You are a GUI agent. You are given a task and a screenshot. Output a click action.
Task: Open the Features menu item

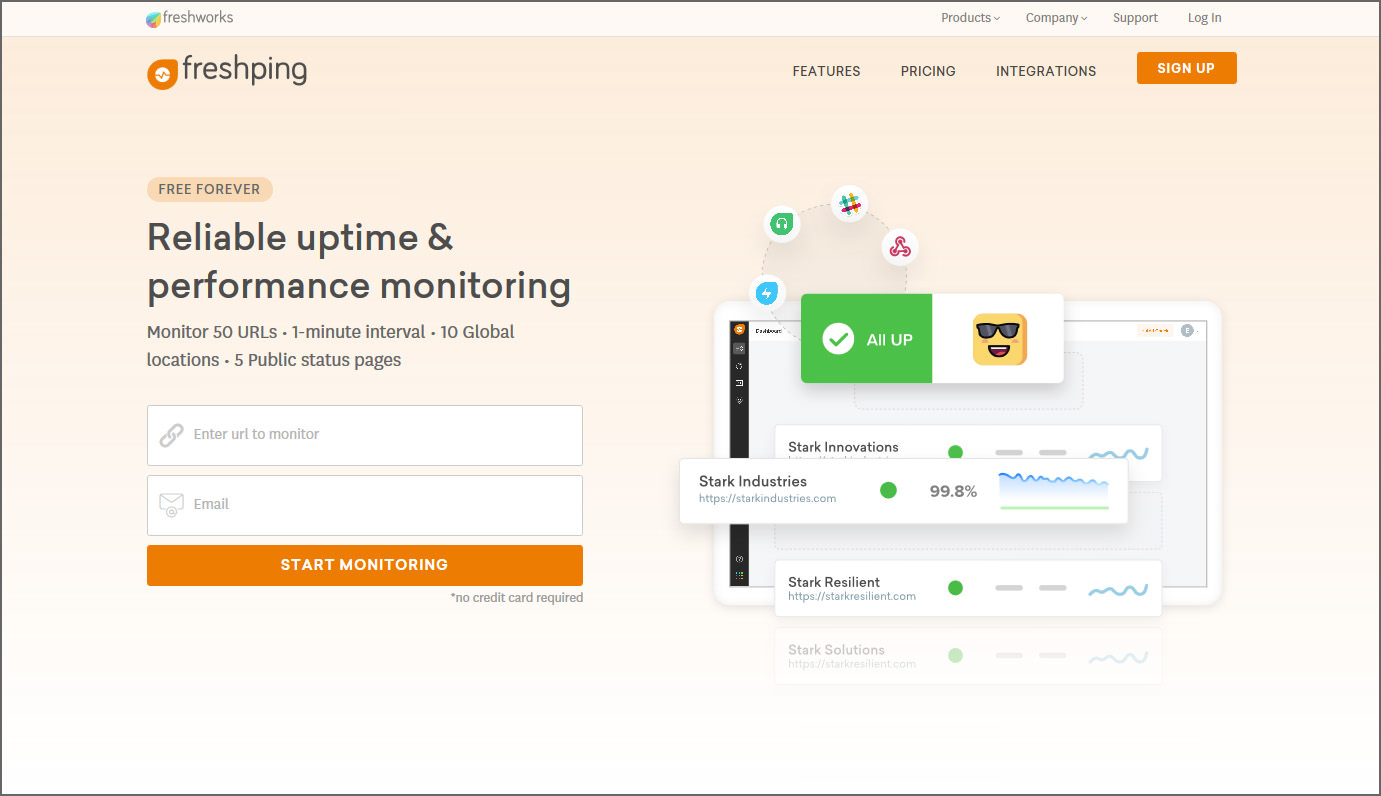coord(826,71)
